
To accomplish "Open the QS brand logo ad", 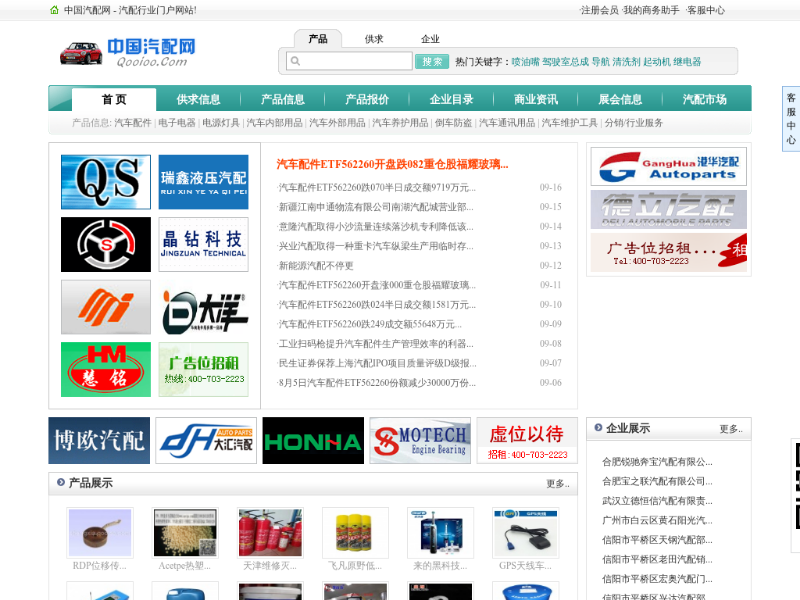I will click(x=105, y=182).
